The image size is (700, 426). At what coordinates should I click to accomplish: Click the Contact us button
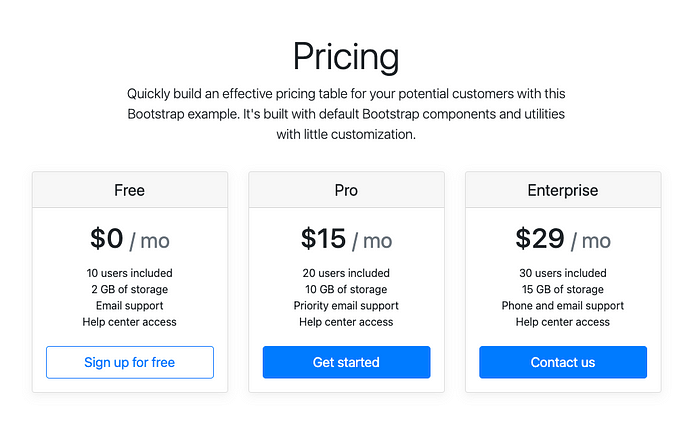(x=563, y=362)
